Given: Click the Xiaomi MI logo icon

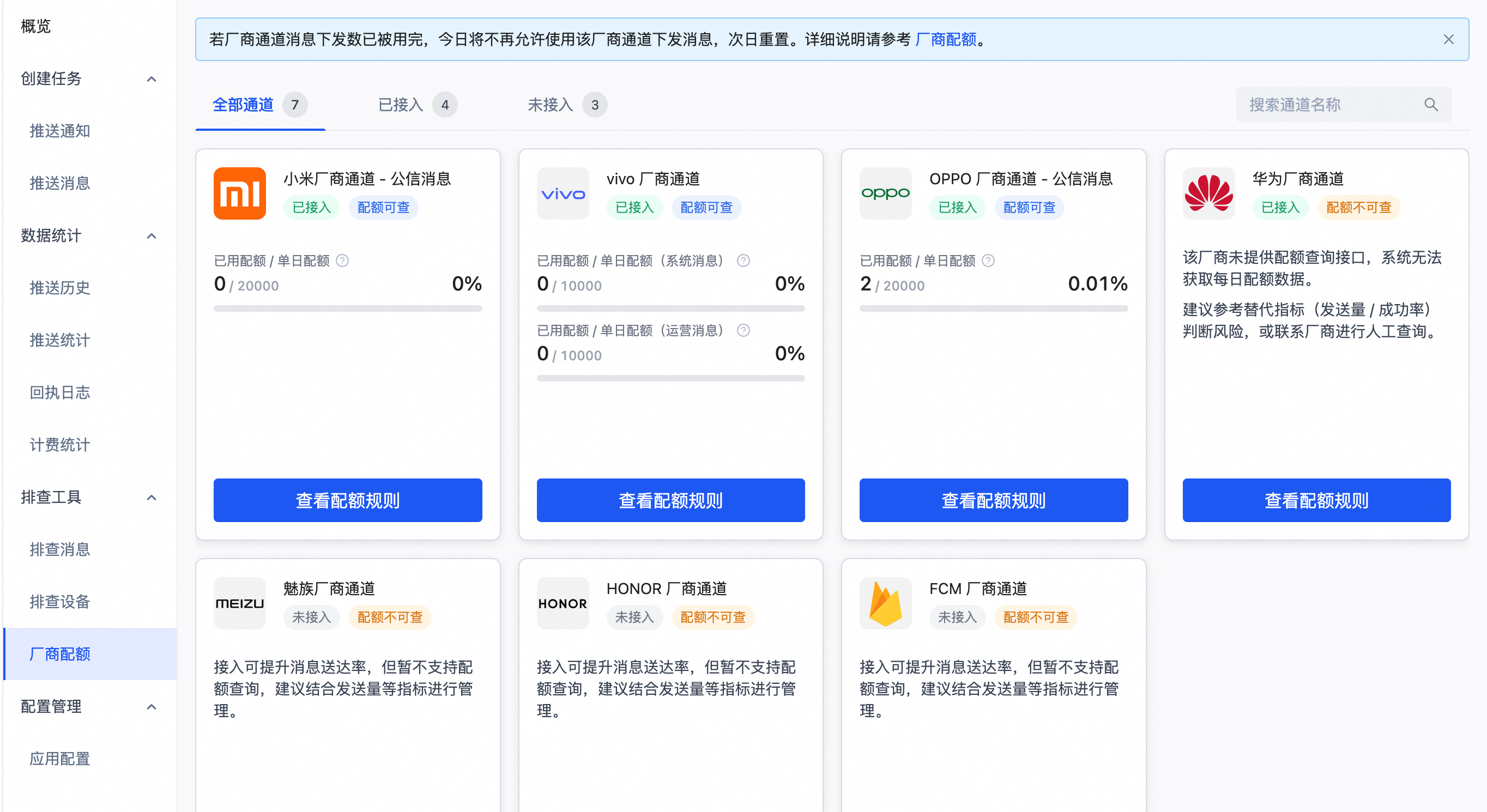Looking at the screenshot, I should 239,193.
